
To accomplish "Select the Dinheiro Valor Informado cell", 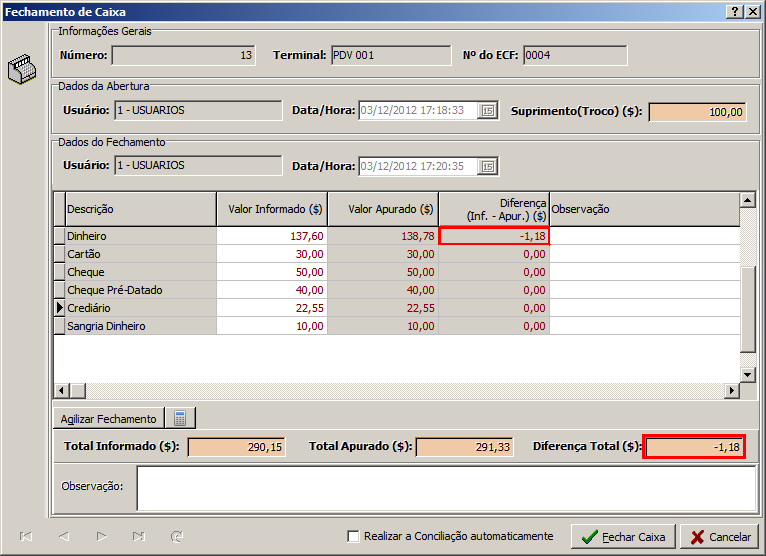I will click(x=272, y=236).
